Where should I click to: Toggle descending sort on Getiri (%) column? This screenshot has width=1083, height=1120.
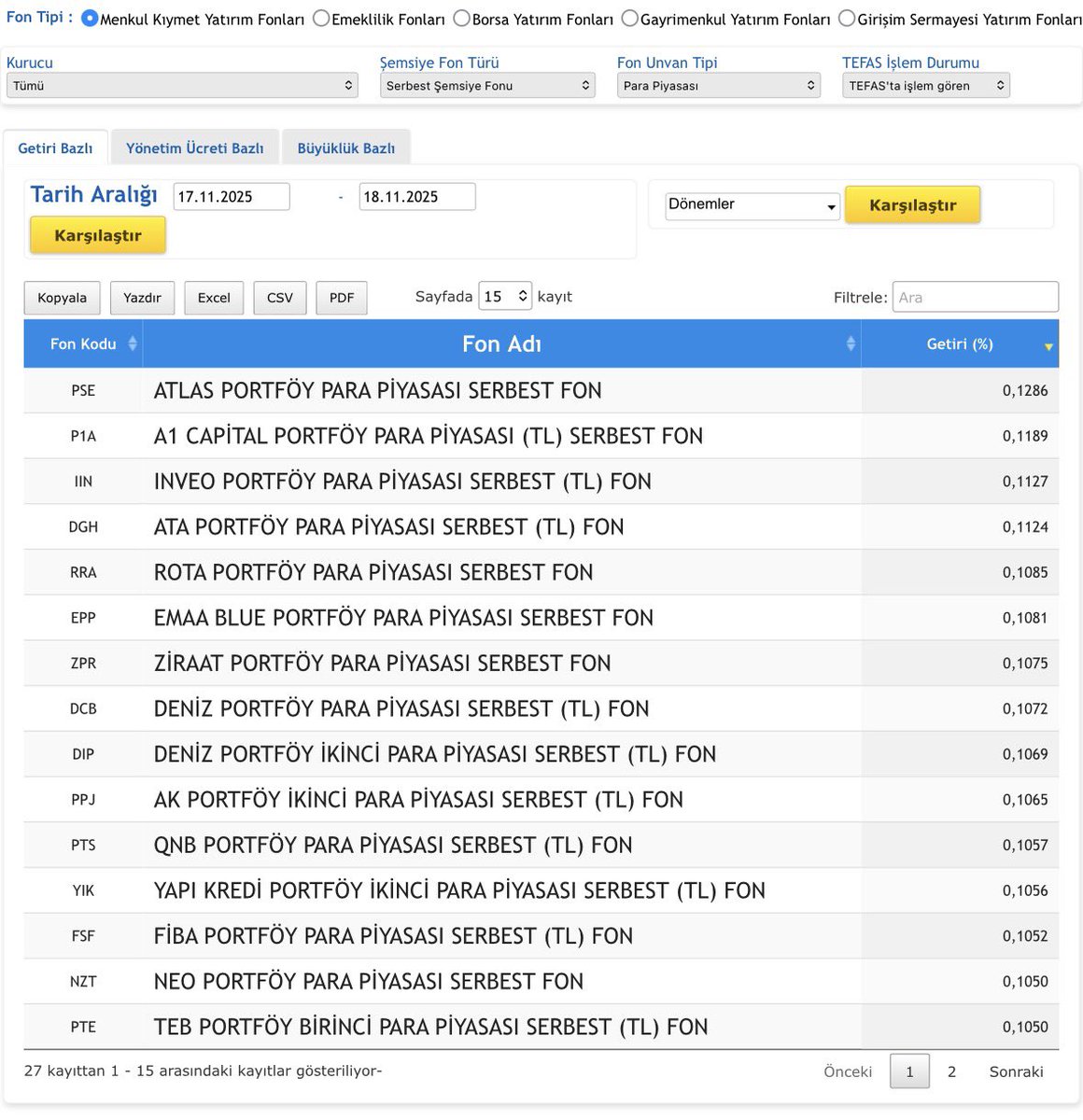coord(1048,344)
